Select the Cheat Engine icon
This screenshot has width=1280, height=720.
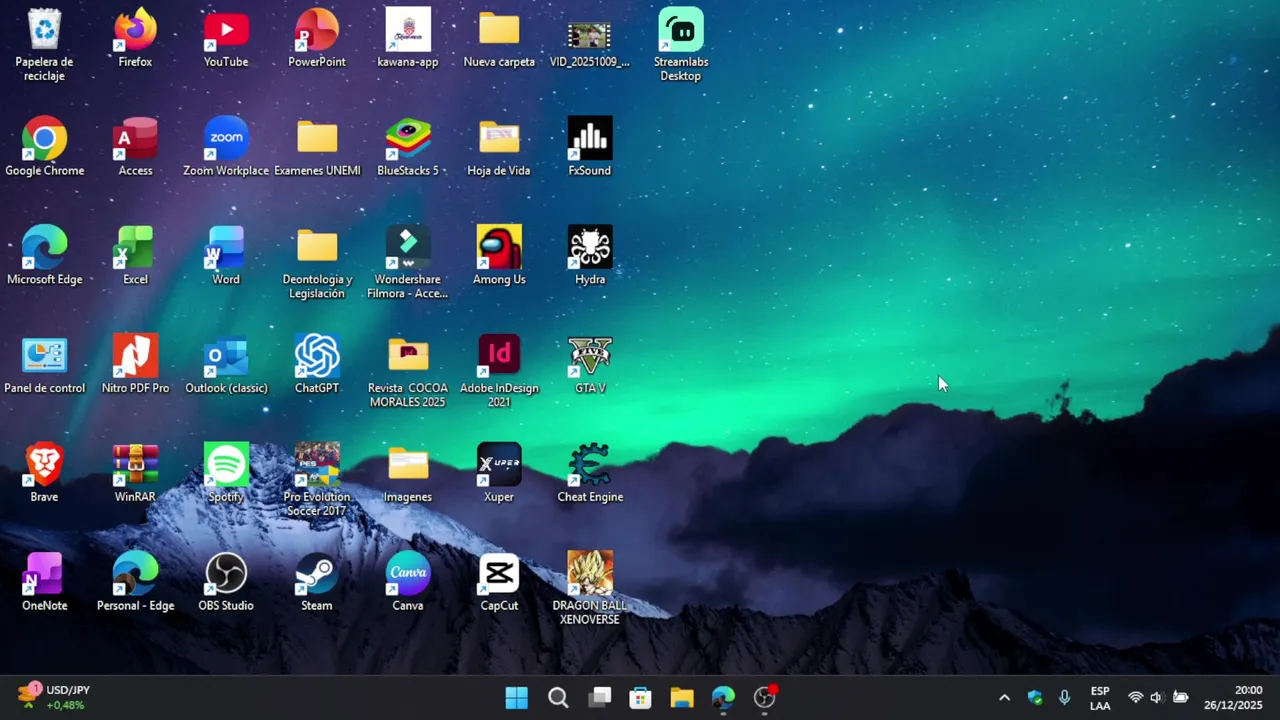coord(590,474)
